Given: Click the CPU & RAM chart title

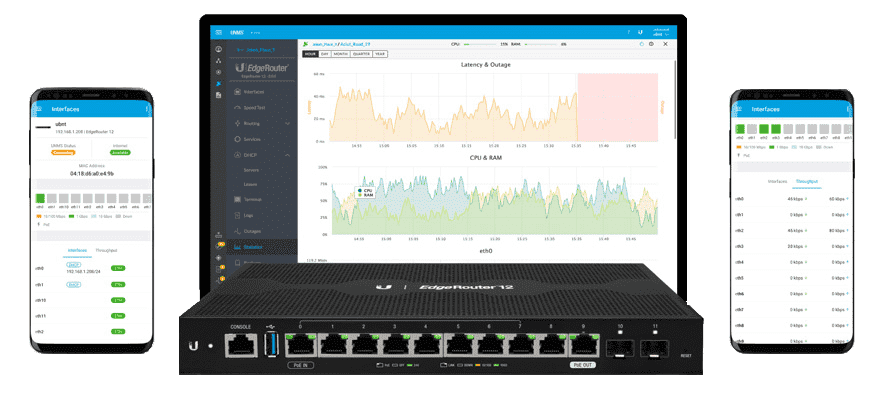Looking at the screenshot, I should pyautogui.click(x=485, y=158).
